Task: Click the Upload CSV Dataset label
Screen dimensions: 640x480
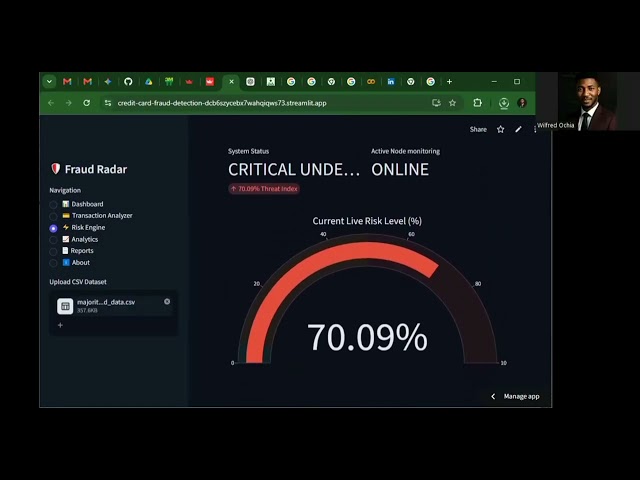Action: coord(78,282)
